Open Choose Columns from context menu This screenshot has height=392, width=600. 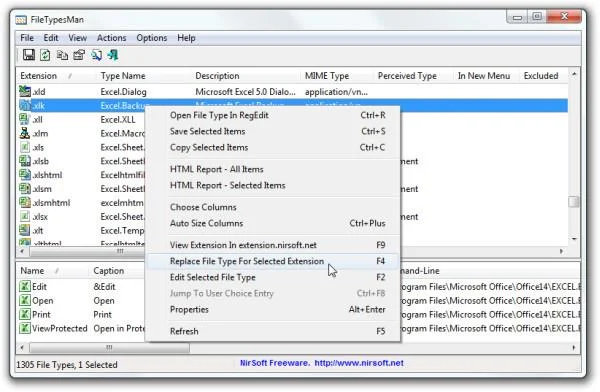pos(272,207)
